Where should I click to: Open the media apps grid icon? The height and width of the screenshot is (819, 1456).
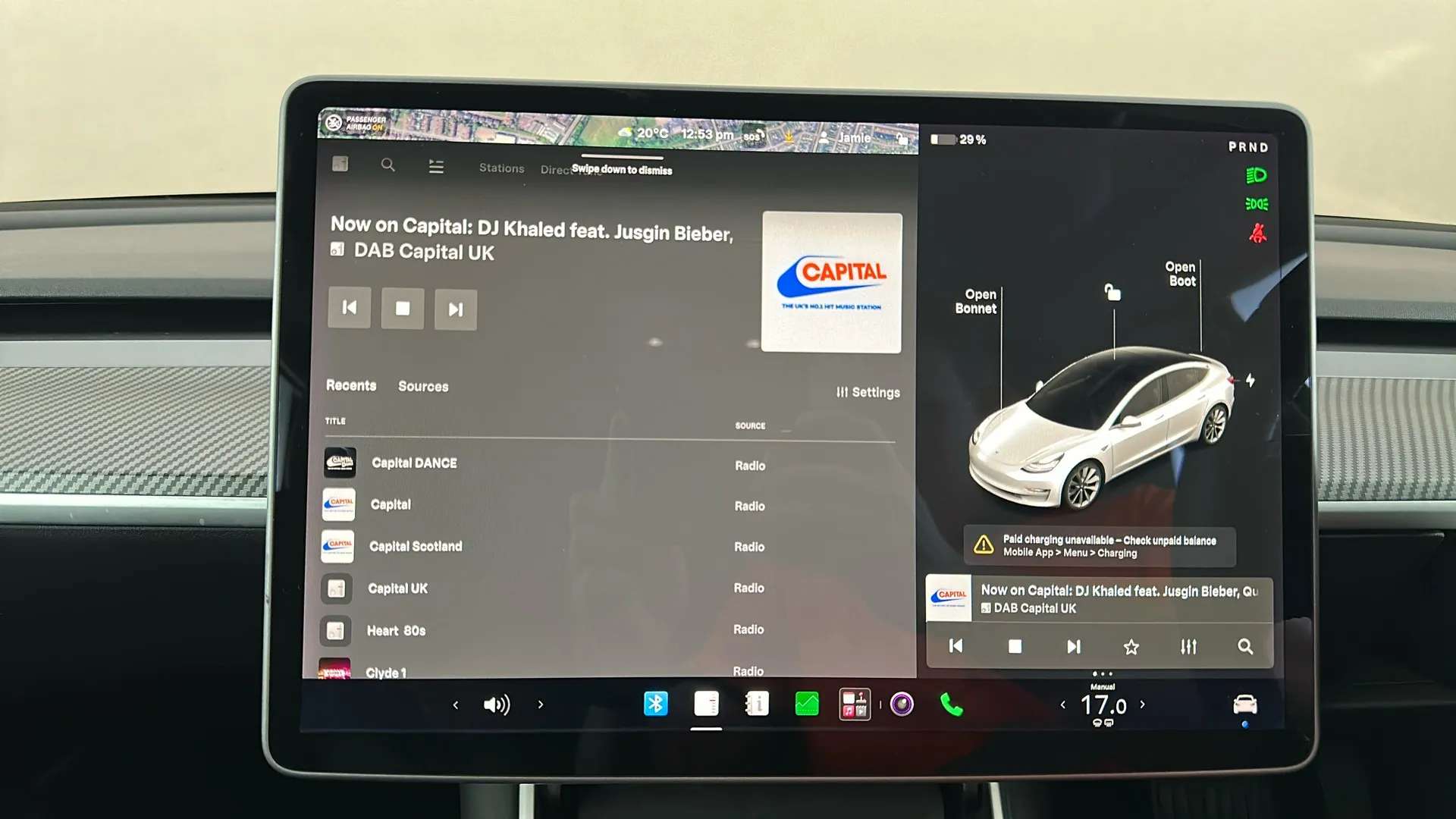855,704
